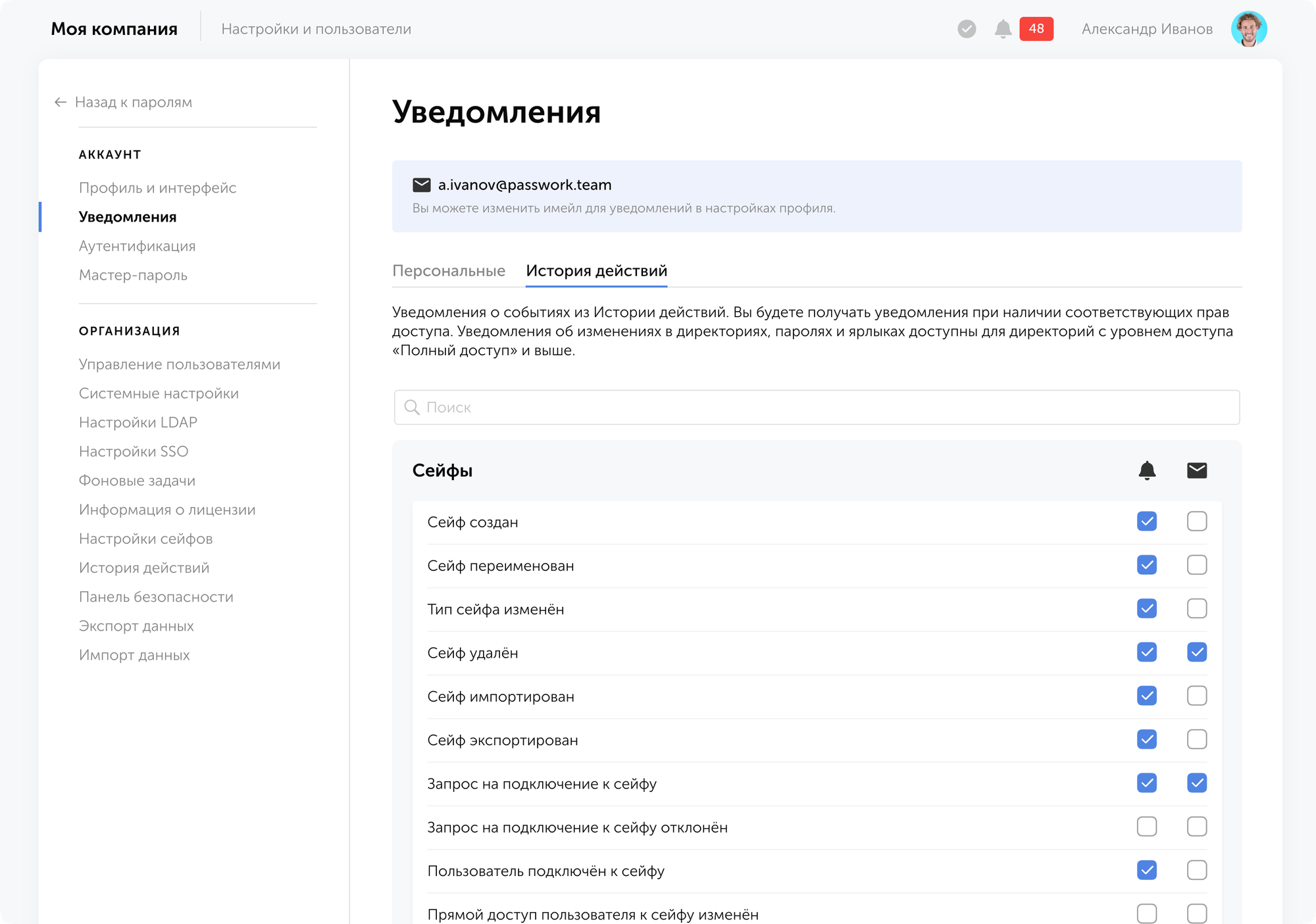Enable bell notification for Запрос на подключение к сейфу отклонён

[x=1147, y=827]
